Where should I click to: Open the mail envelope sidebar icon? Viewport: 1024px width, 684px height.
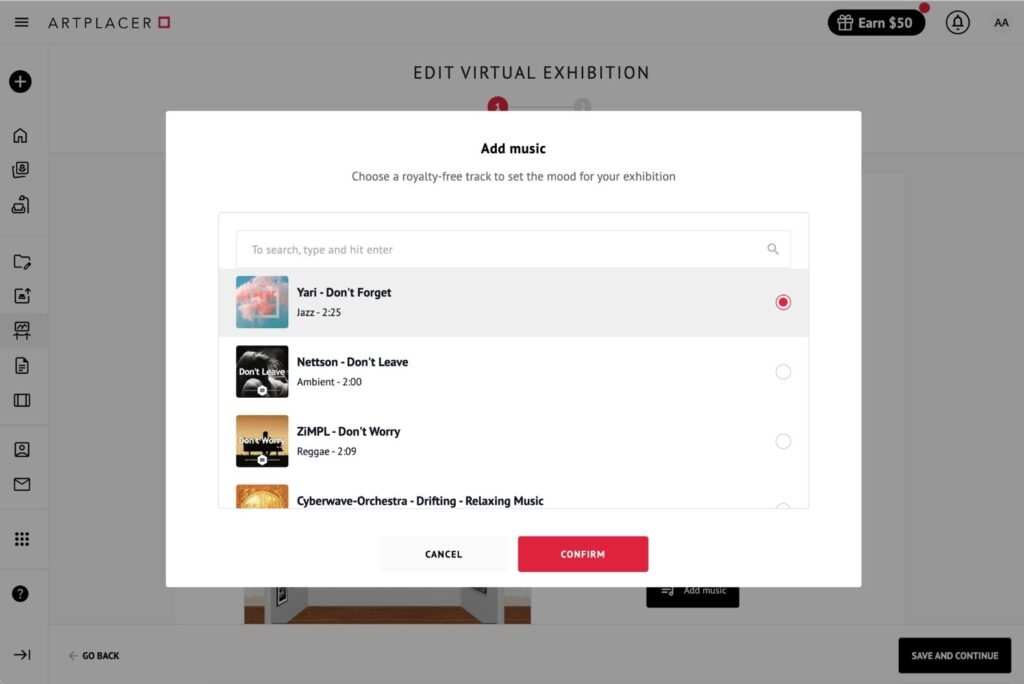pyautogui.click(x=22, y=484)
